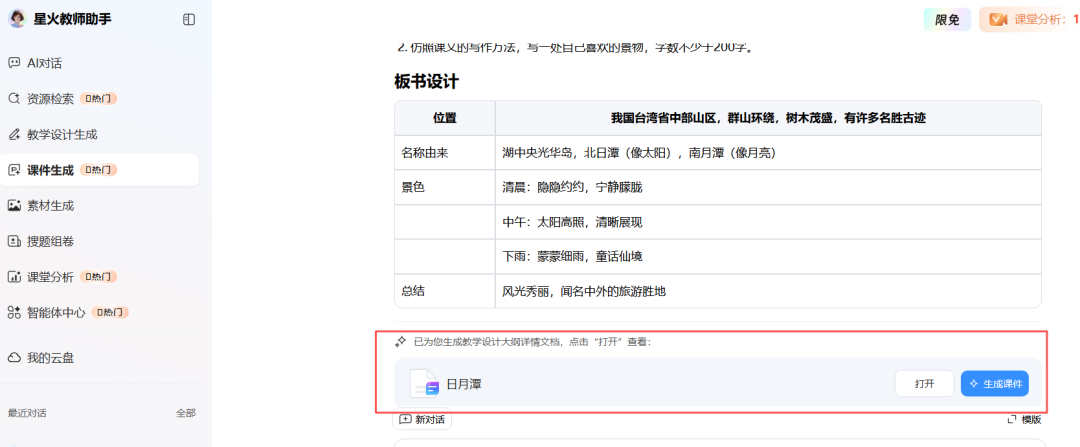1080x447 pixels.
Task: Open 我的云盘 in the sidebar
Action: (100, 358)
